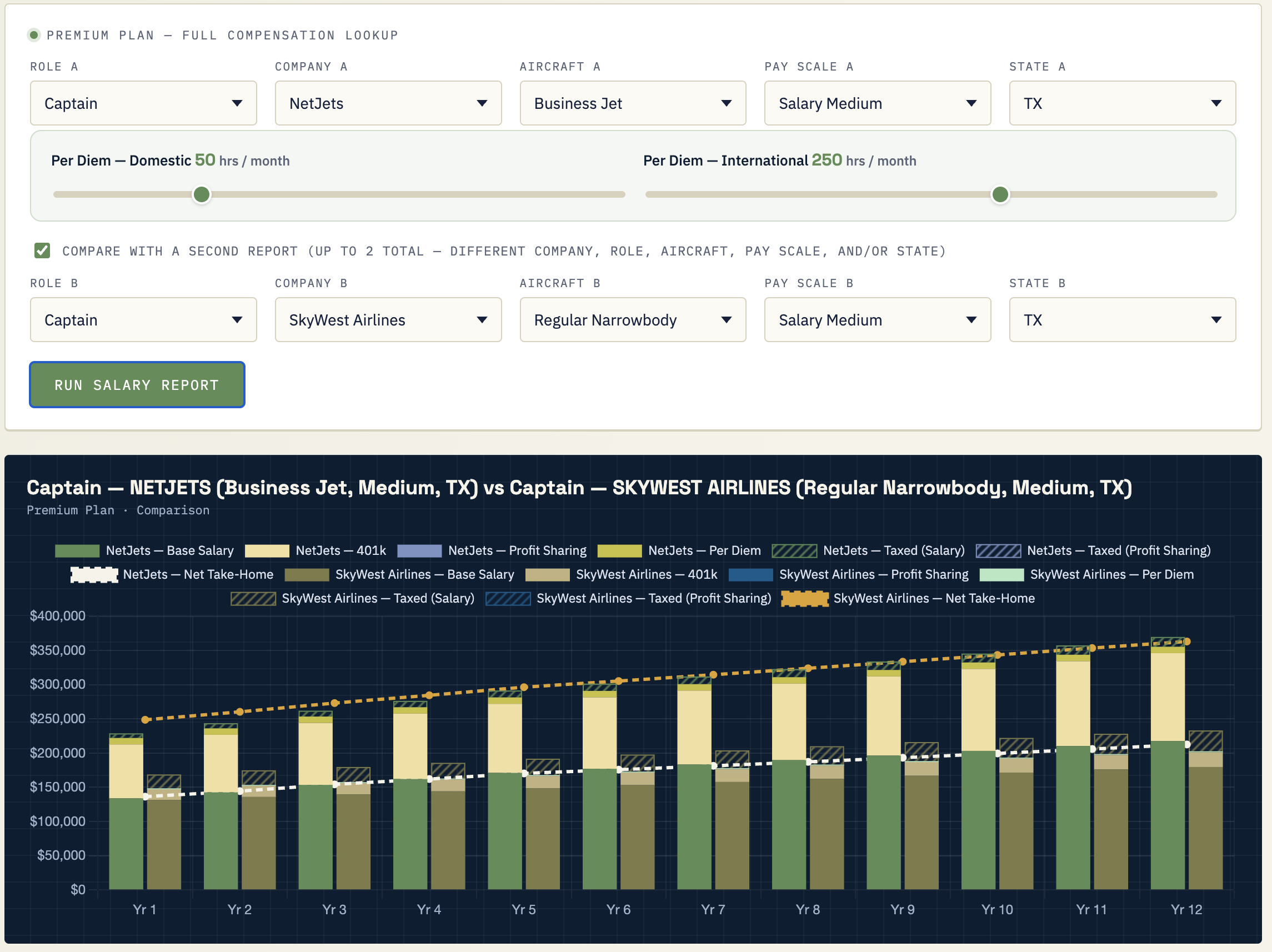Image resolution: width=1272 pixels, height=952 pixels.
Task: Click the Per Diem International slider handle
Action: point(1000,194)
